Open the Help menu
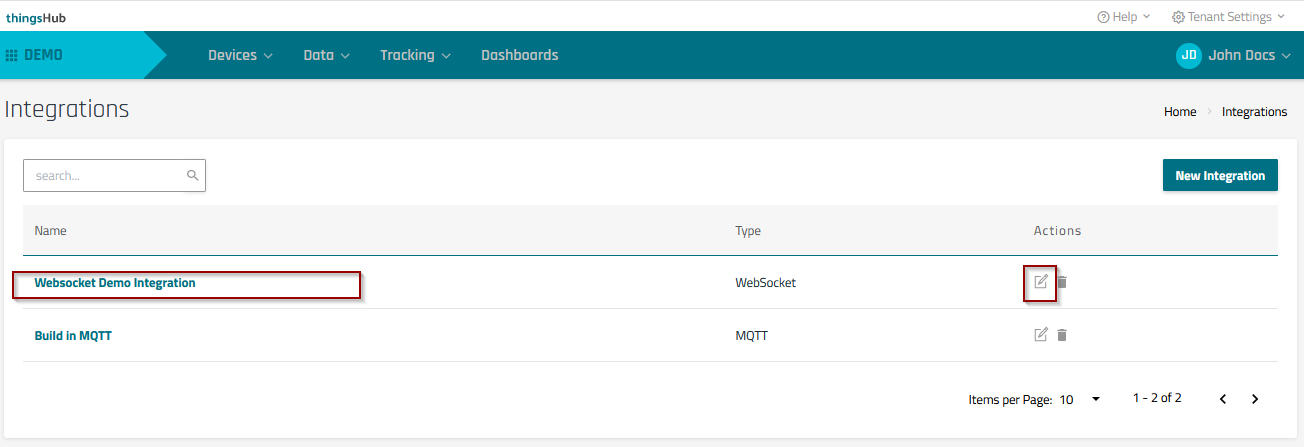Image resolution: width=1304 pixels, height=447 pixels. click(1124, 17)
